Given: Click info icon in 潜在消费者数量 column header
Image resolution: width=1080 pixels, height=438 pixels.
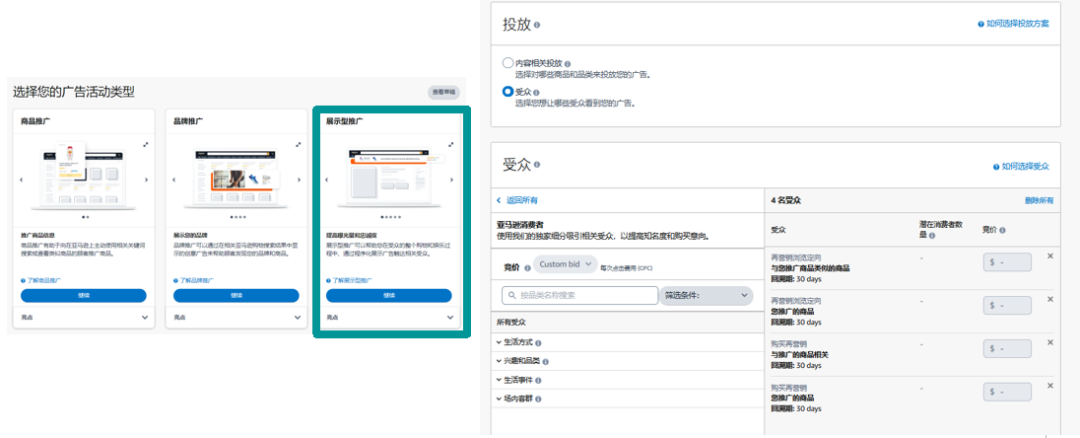Looking at the screenshot, I should coord(932,236).
